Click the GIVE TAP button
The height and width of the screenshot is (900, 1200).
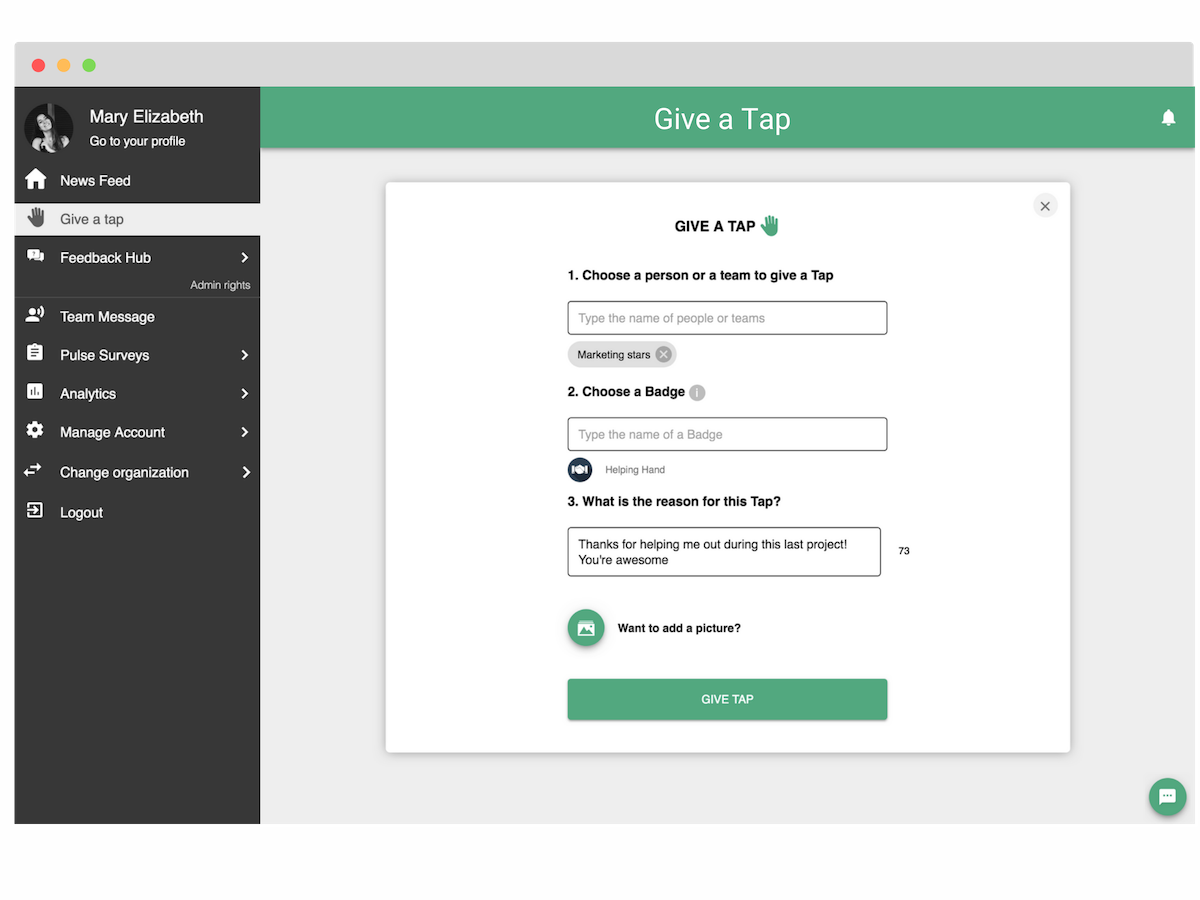point(727,699)
